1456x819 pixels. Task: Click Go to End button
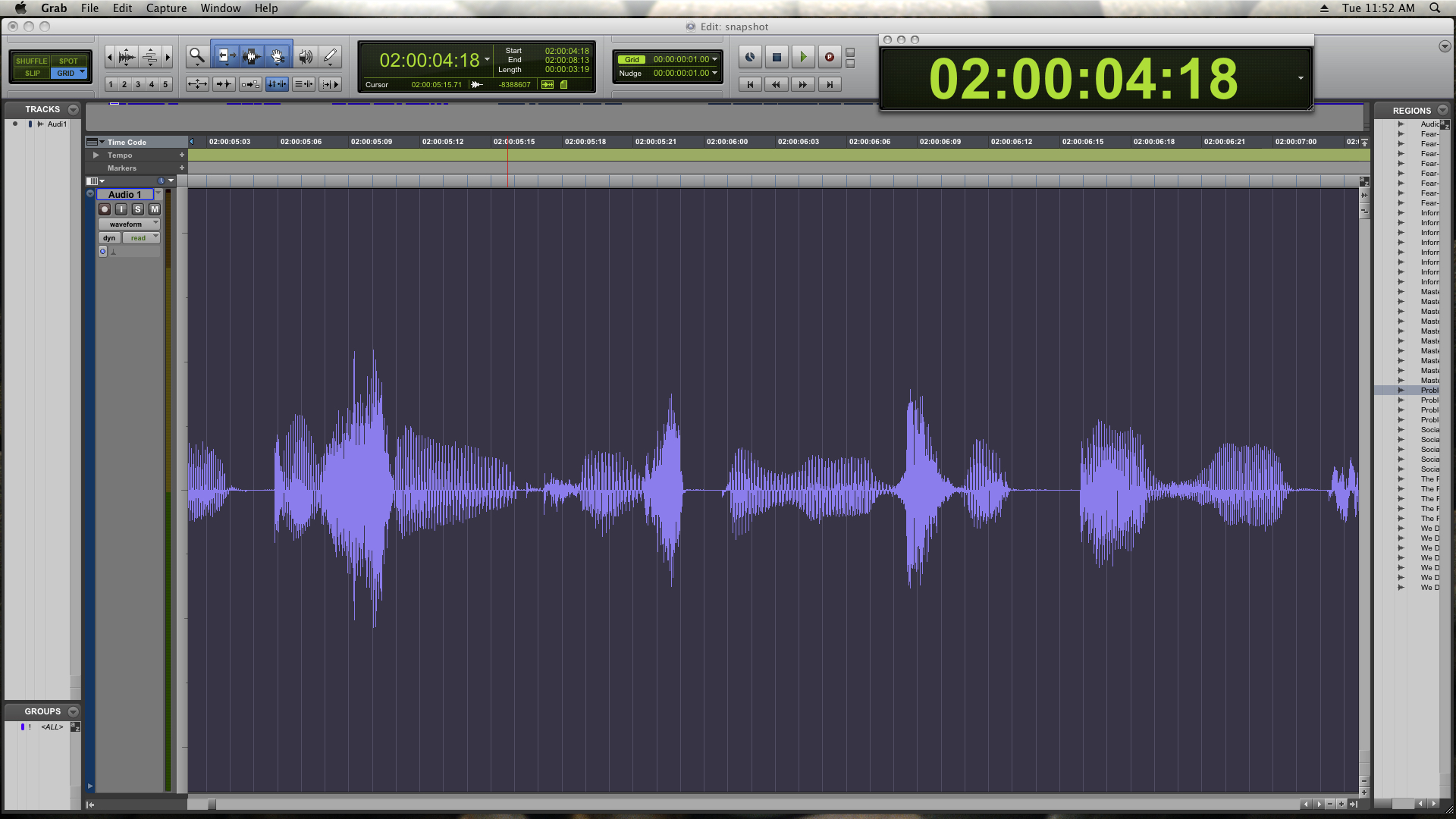tap(830, 84)
